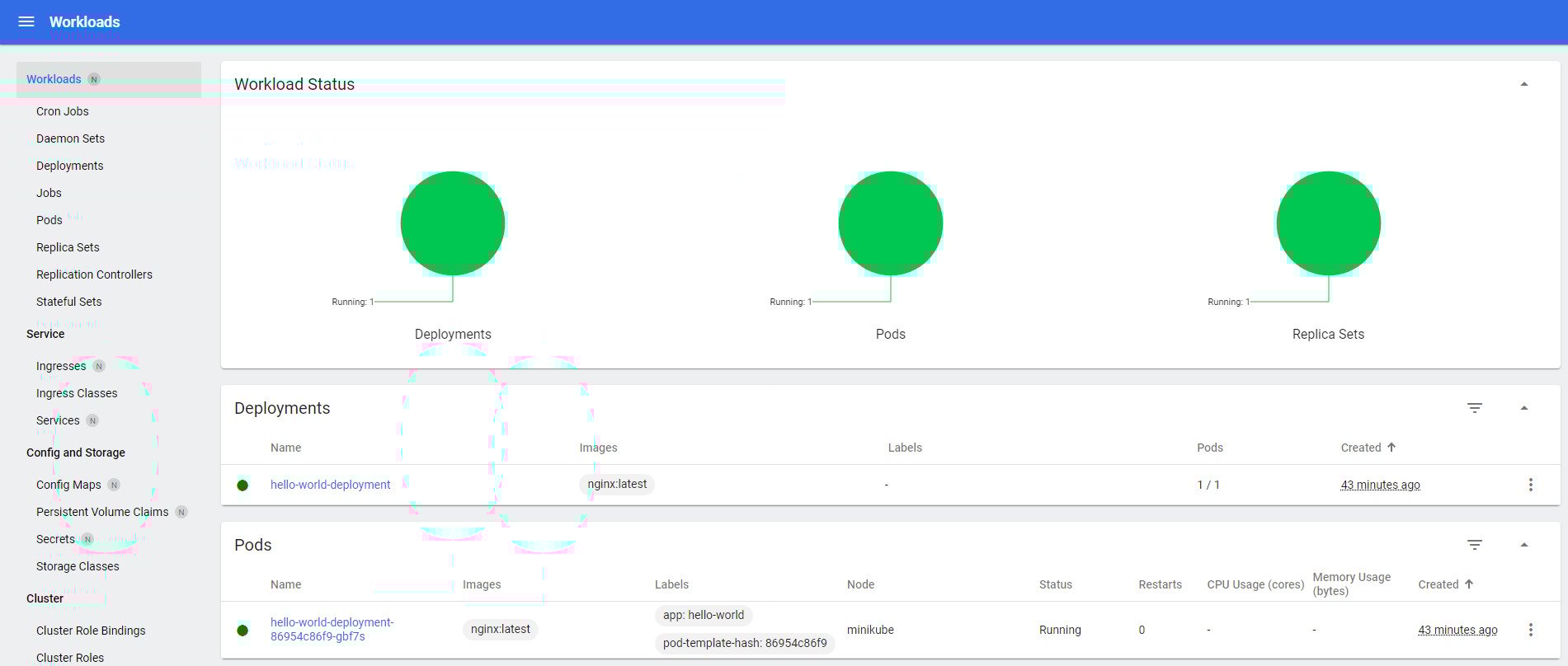
Task: Open Cluster Roles in sidebar
Action: pyautogui.click(x=70, y=658)
